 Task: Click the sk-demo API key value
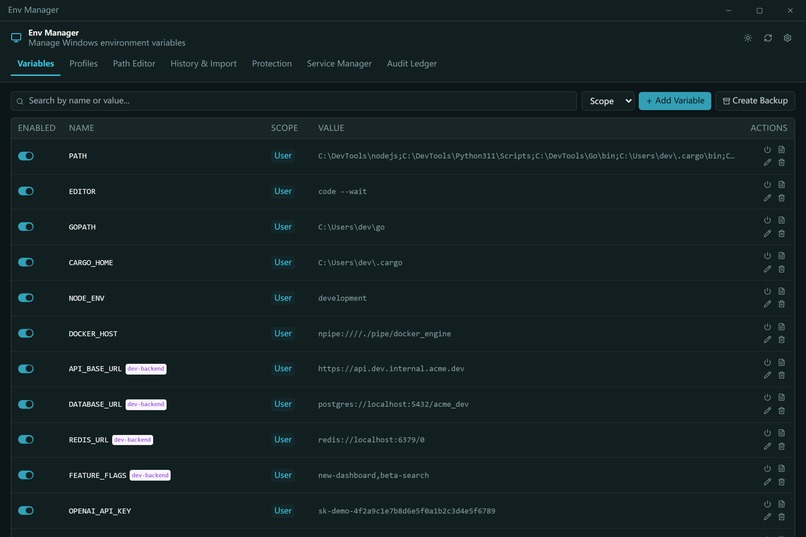(407, 511)
